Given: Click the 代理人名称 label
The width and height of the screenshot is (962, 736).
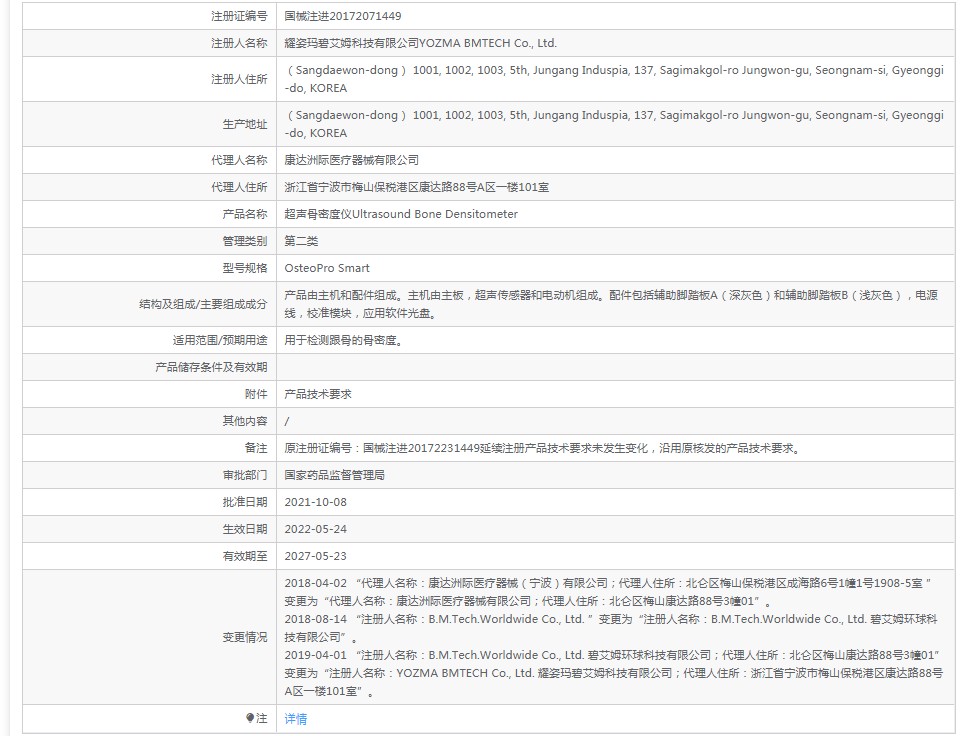Looking at the screenshot, I should point(239,160).
